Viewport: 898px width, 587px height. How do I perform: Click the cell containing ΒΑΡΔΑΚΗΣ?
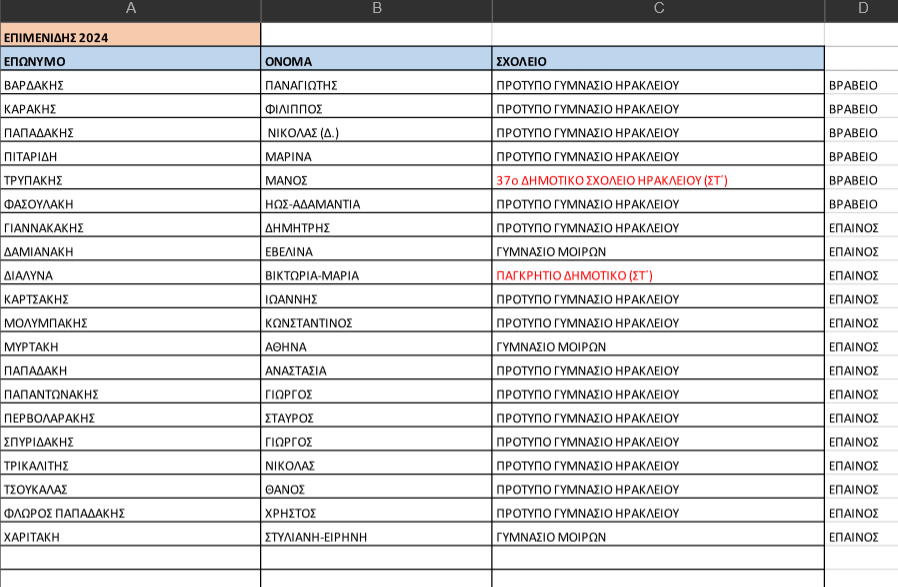click(130, 85)
